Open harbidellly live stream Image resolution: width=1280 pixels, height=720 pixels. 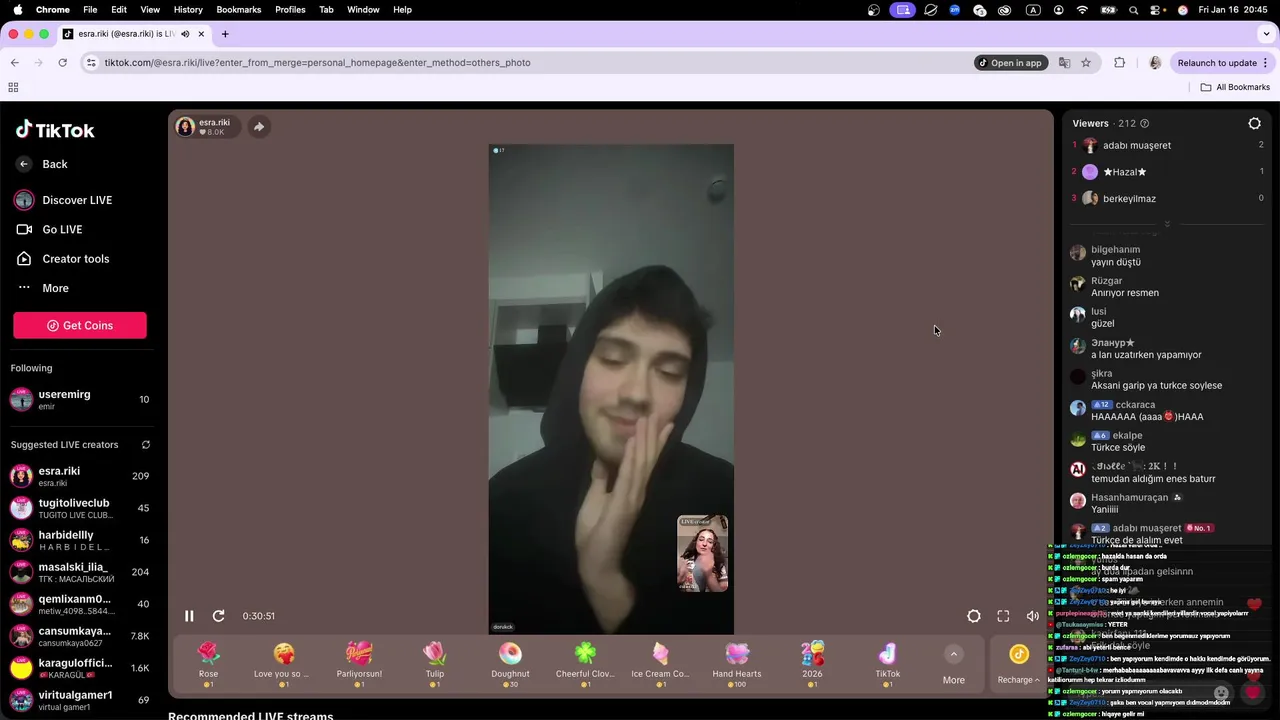80,540
